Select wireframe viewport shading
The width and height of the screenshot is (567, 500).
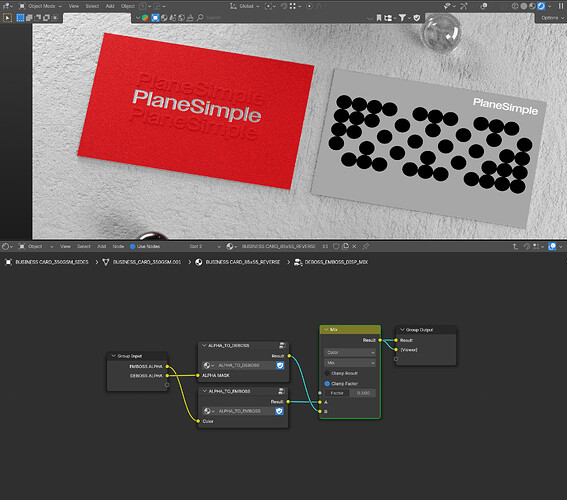(x=515, y=6)
